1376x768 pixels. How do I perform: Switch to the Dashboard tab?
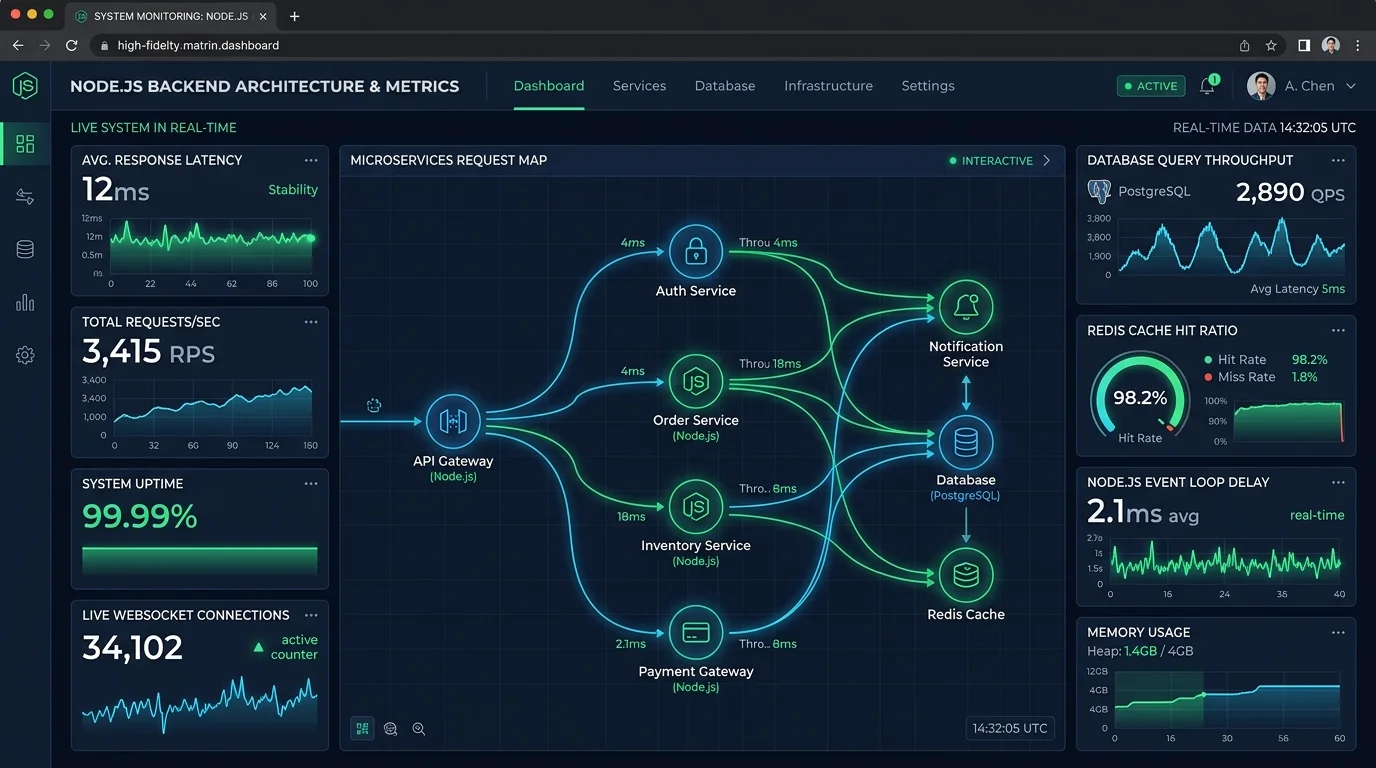pos(549,86)
